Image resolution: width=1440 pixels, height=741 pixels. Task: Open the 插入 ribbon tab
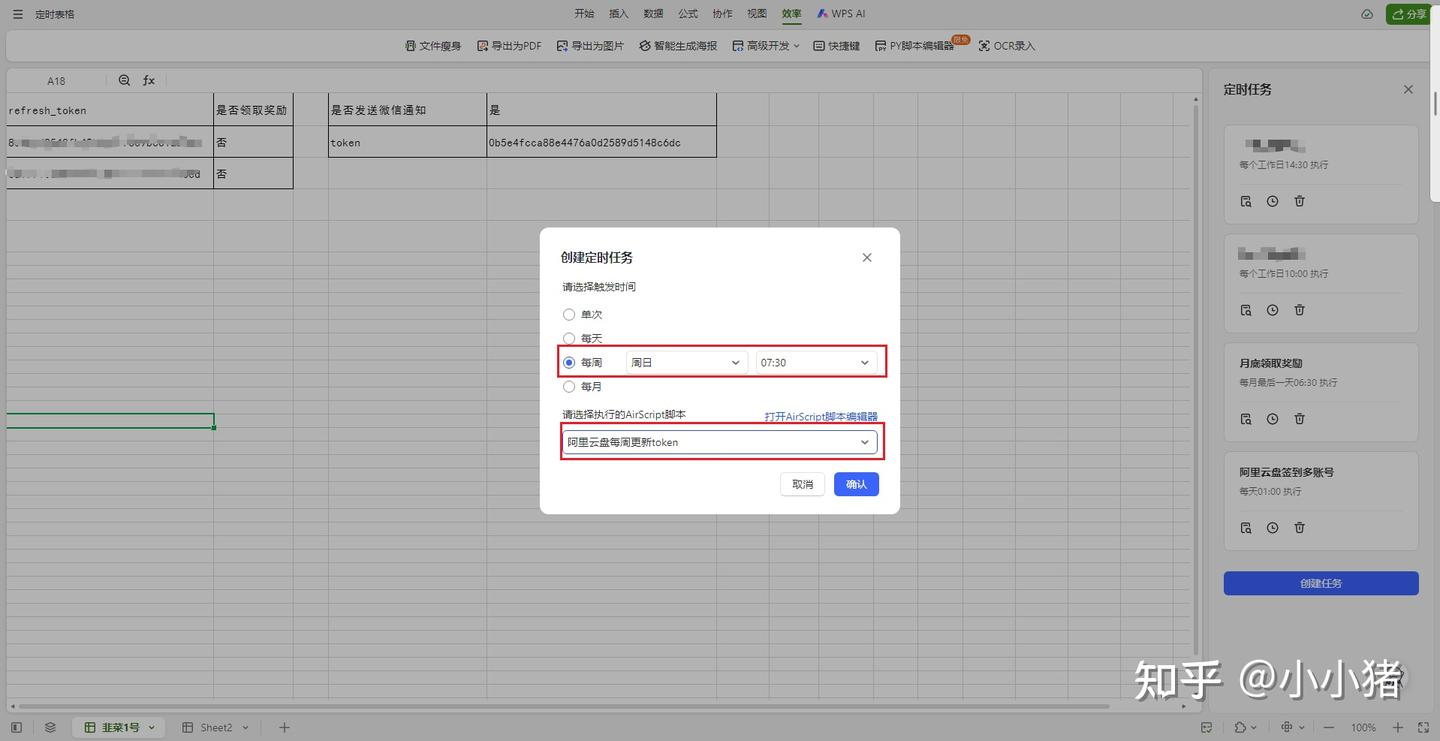pyautogui.click(x=619, y=14)
